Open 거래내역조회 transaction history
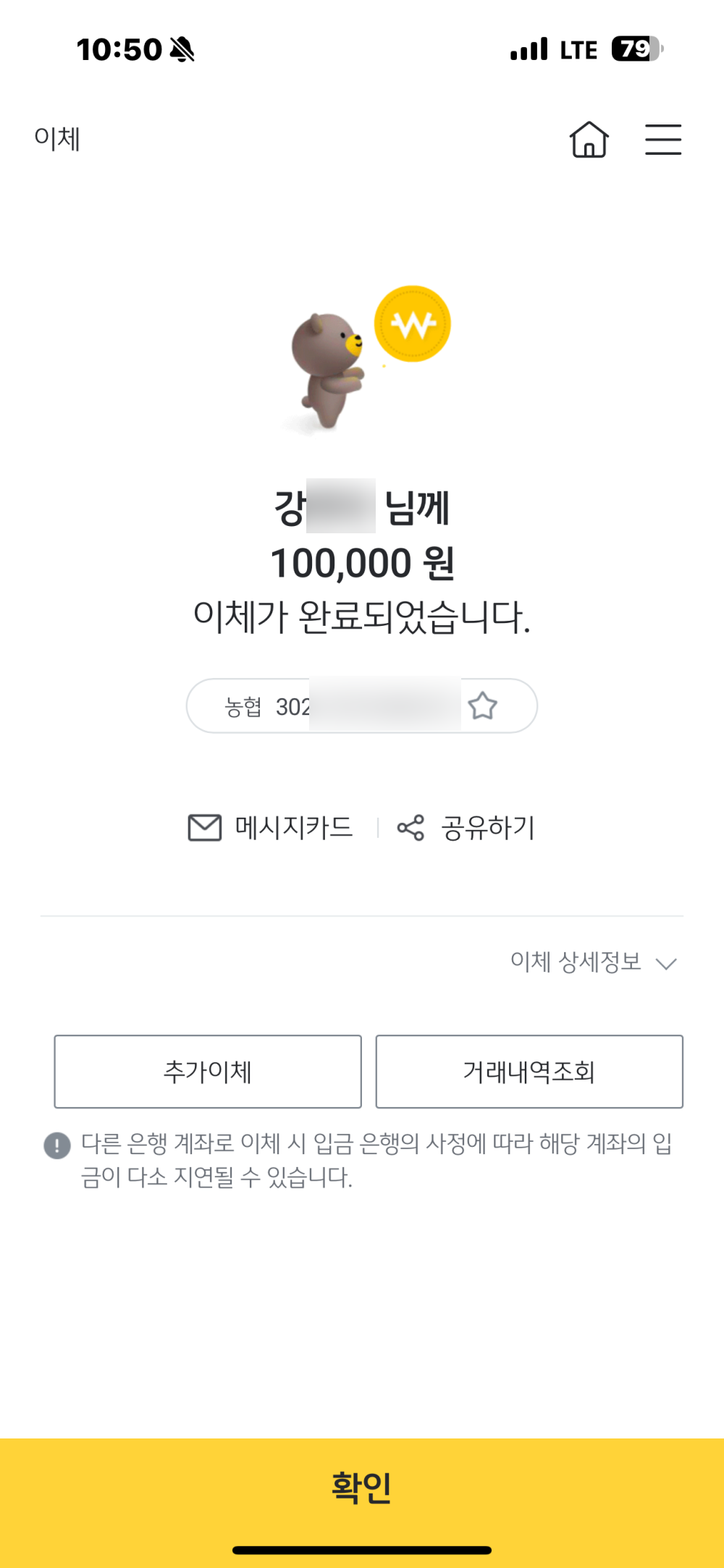 click(x=529, y=1072)
